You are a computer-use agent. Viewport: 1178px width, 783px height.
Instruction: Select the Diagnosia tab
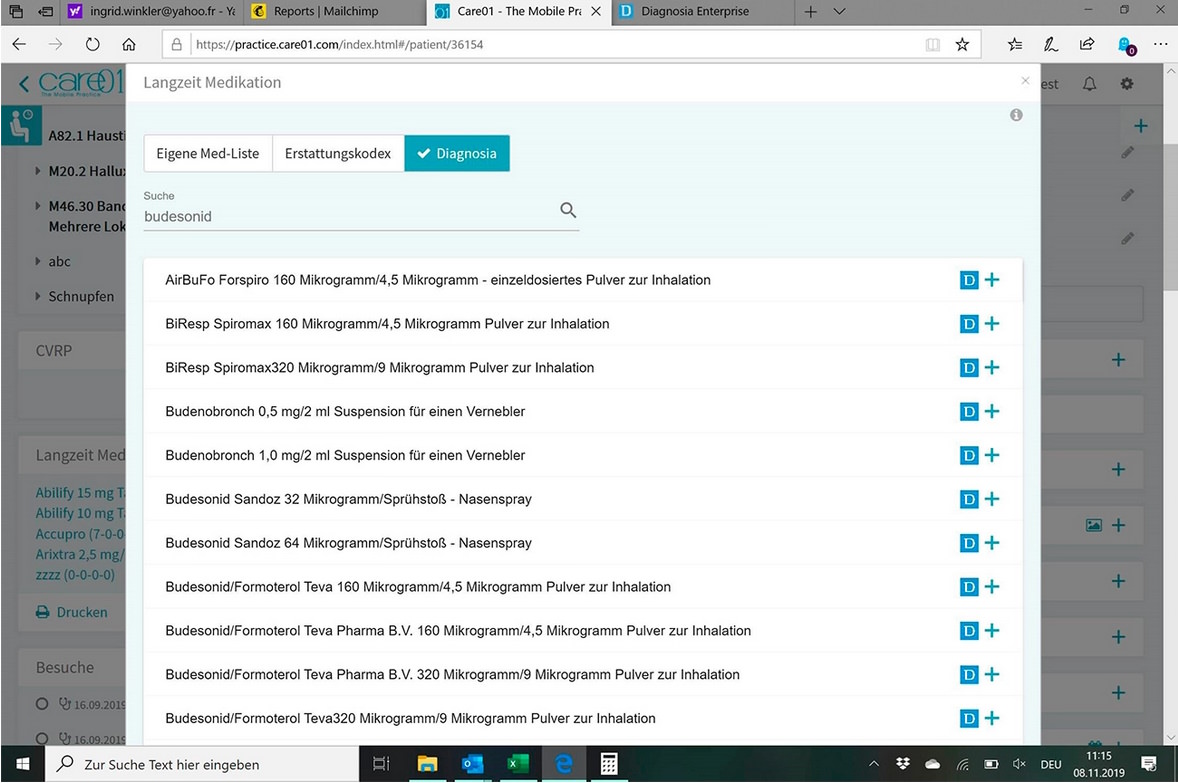457,153
